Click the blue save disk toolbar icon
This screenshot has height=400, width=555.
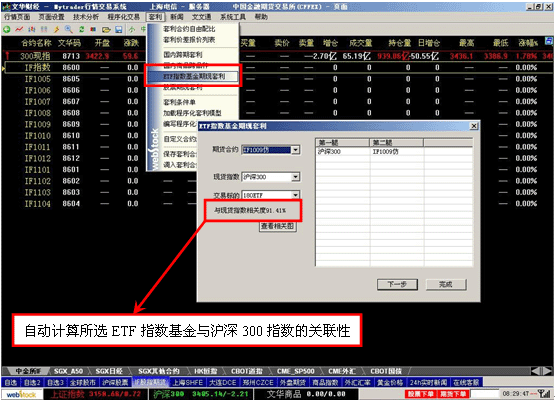[x=119, y=29]
